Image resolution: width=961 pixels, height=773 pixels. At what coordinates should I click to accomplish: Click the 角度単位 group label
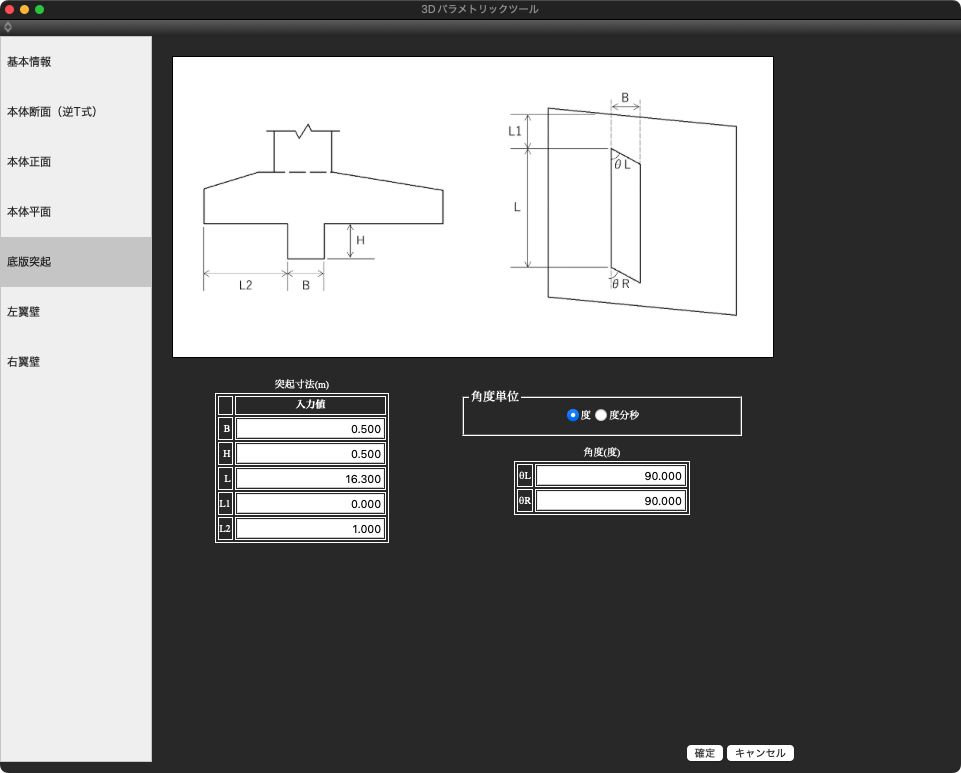495,397
